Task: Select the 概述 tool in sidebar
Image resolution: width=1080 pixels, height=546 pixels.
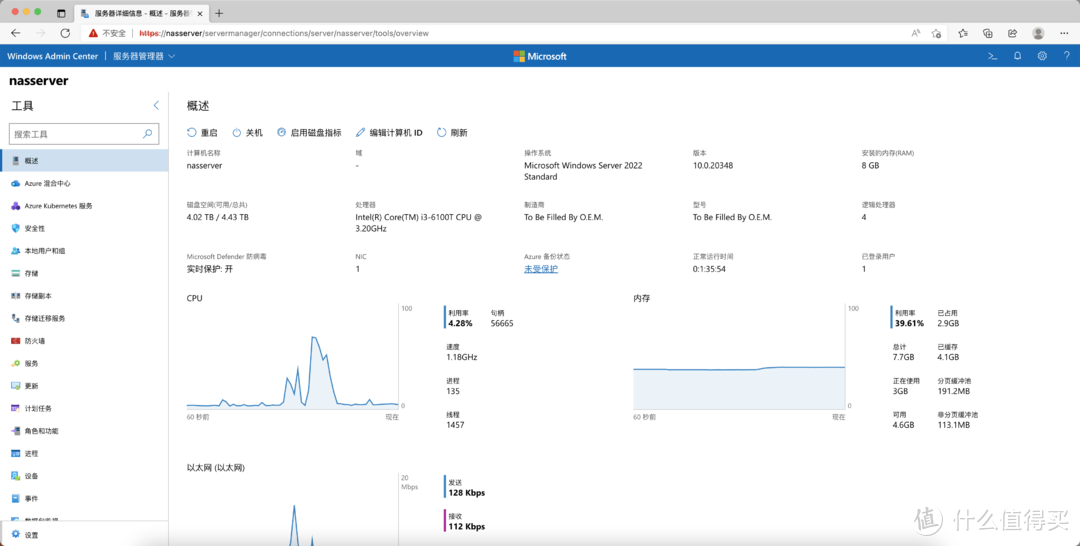Action: click(x=84, y=160)
